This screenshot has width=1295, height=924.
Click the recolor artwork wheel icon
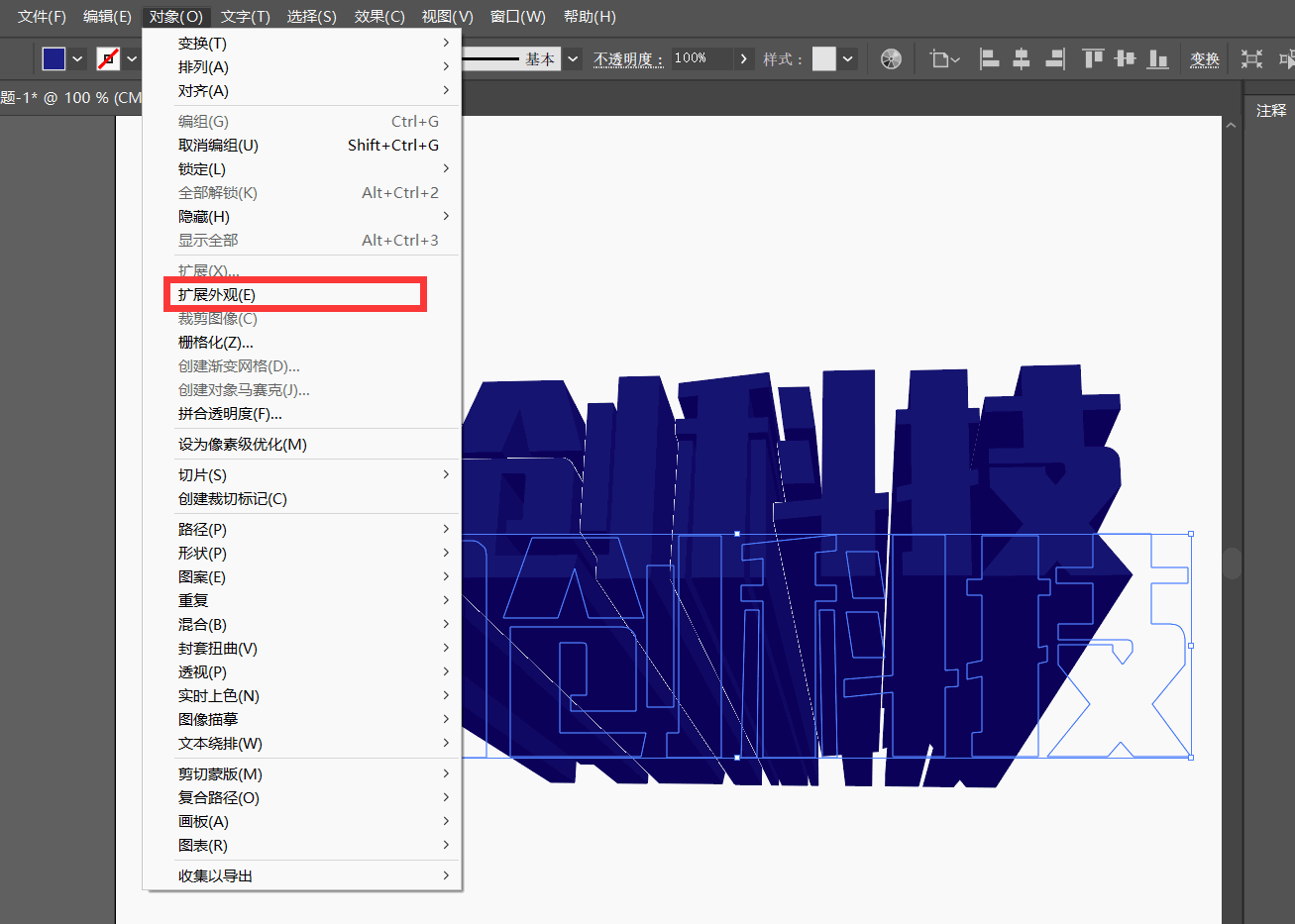(x=891, y=59)
